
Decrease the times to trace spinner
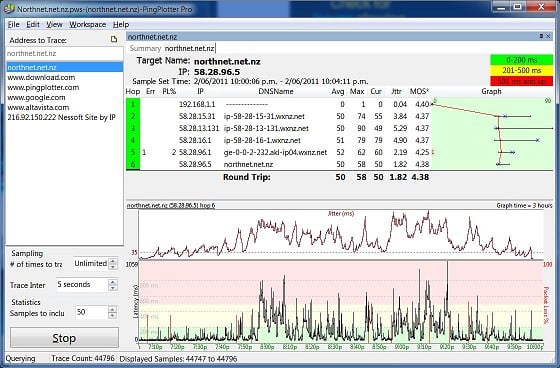click(113, 267)
